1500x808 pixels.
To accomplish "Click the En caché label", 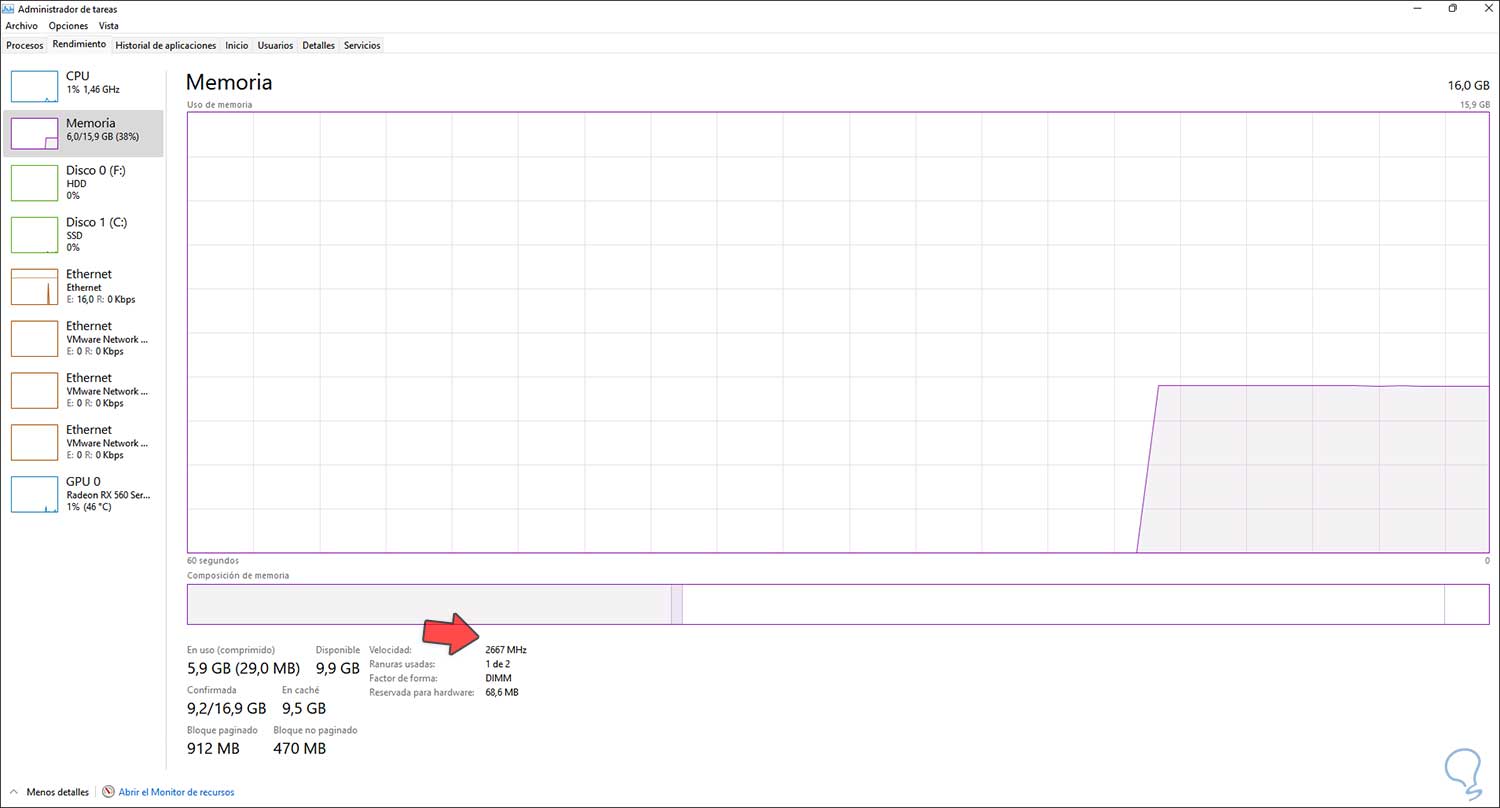I will click(x=300, y=690).
